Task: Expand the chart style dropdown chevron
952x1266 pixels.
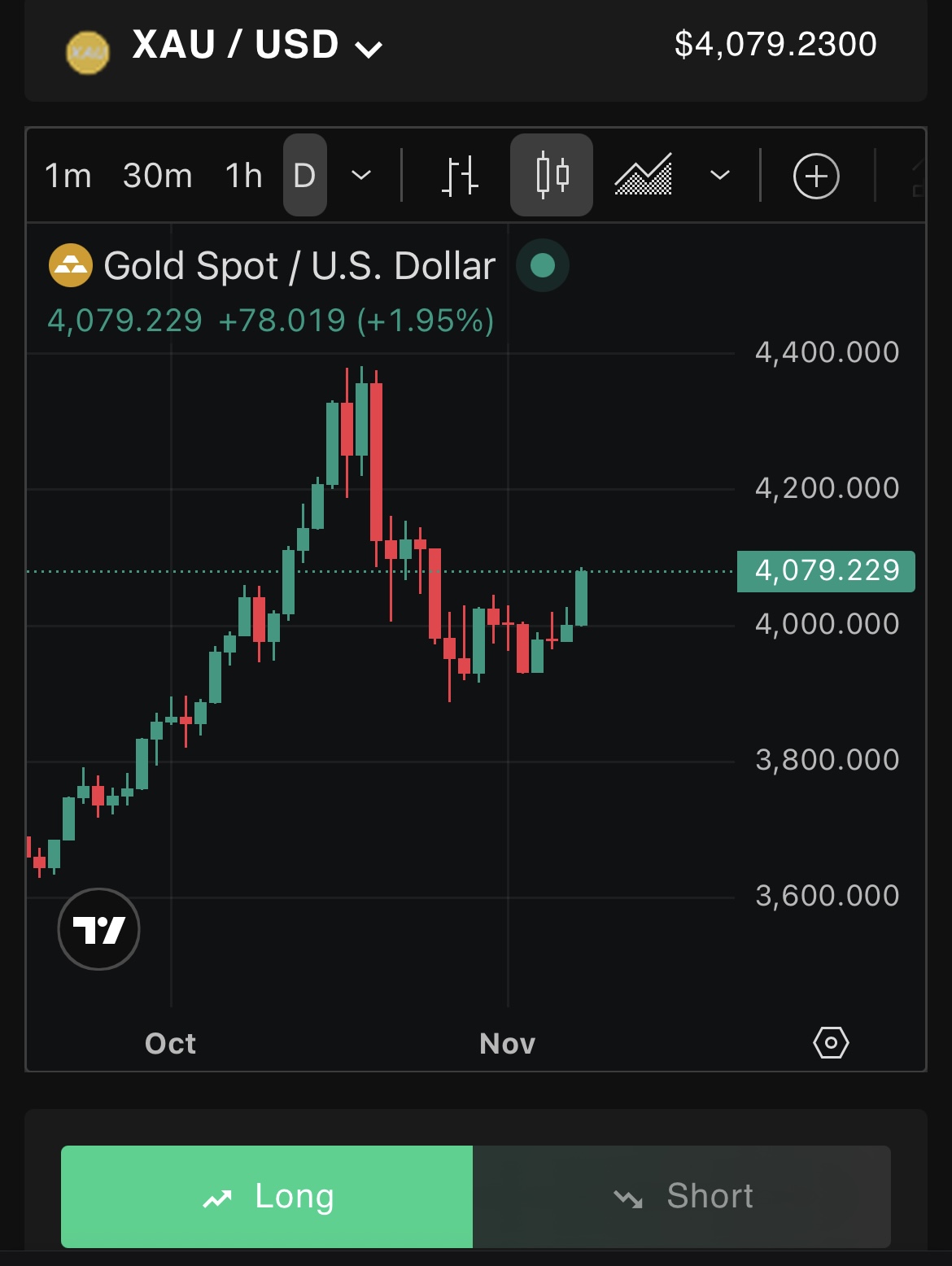Action: point(720,176)
